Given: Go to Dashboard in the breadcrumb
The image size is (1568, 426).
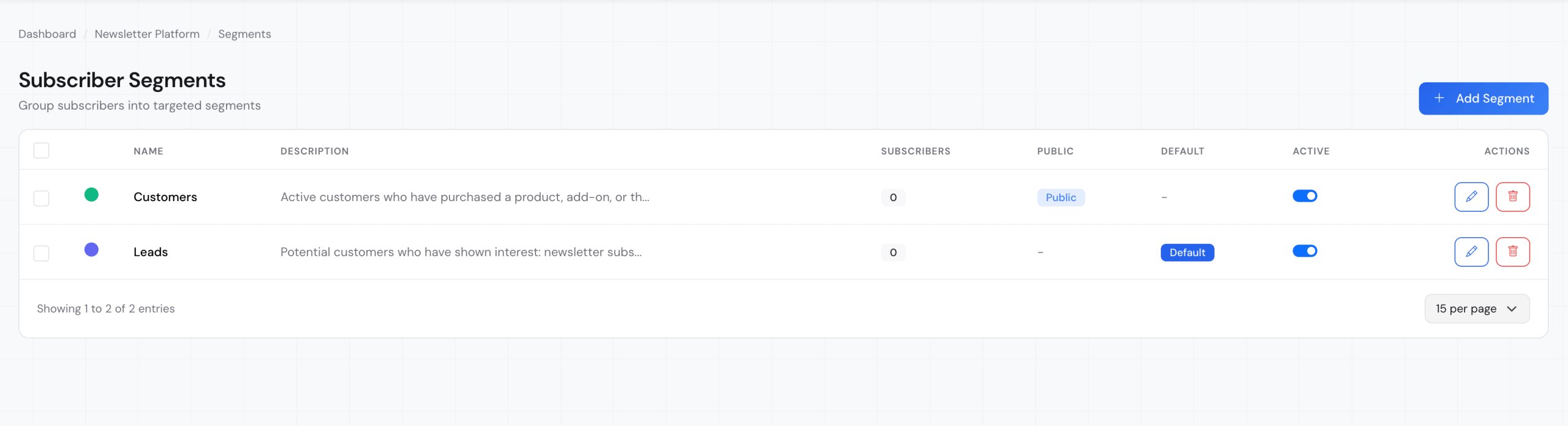Looking at the screenshot, I should 47,34.
